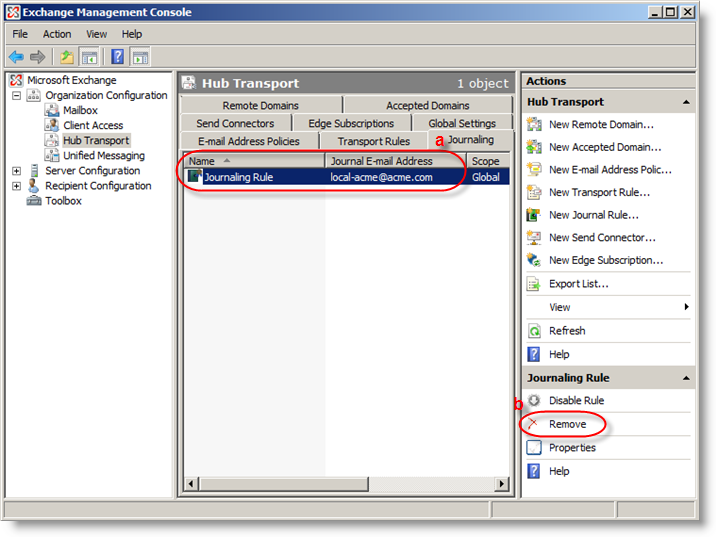This screenshot has height=537, width=716.
Task: Click the Microsoft Exchange root icon
Action: 16,80
